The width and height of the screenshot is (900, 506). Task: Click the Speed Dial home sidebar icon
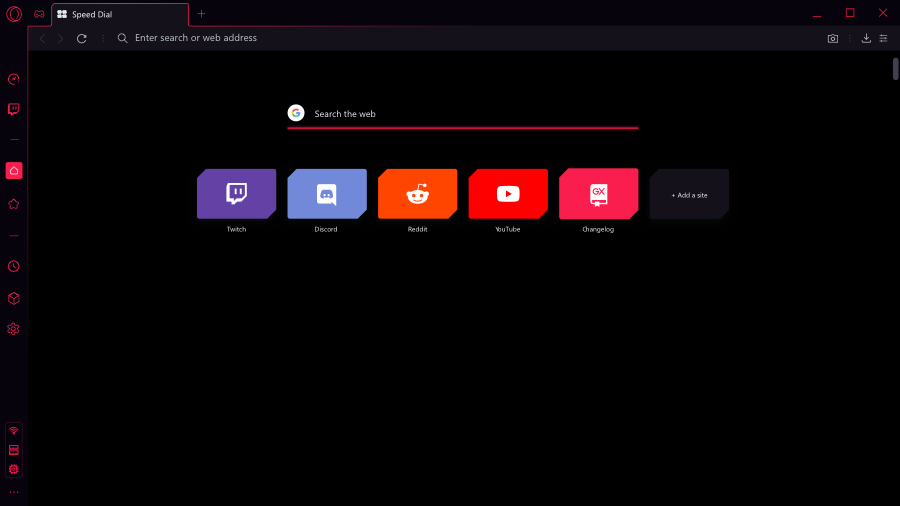[x=14, y=171]
